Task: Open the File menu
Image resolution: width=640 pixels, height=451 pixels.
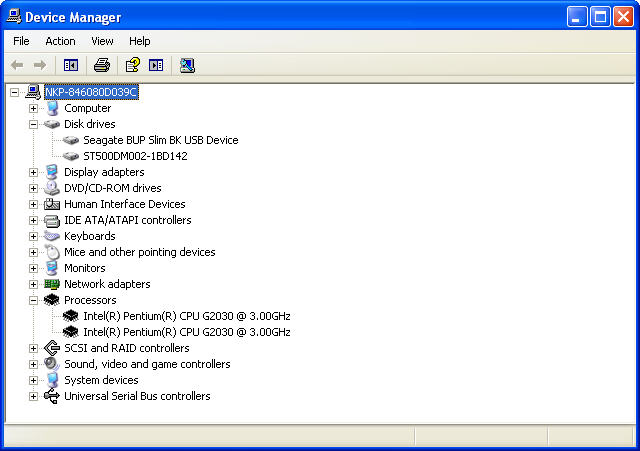Action: 21,41
